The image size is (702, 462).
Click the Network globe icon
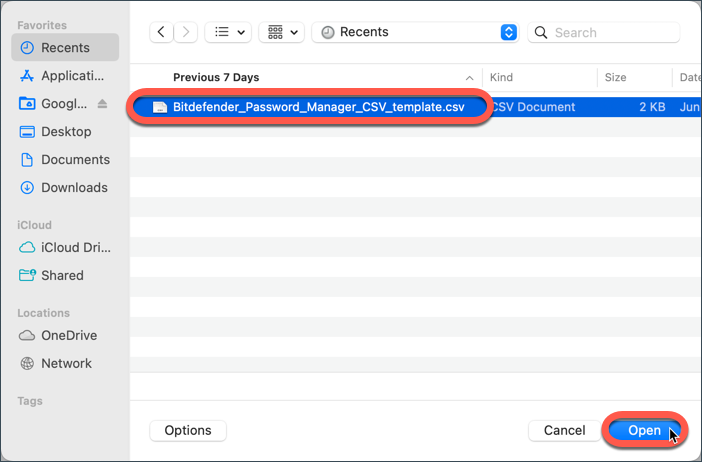[27, 363]
